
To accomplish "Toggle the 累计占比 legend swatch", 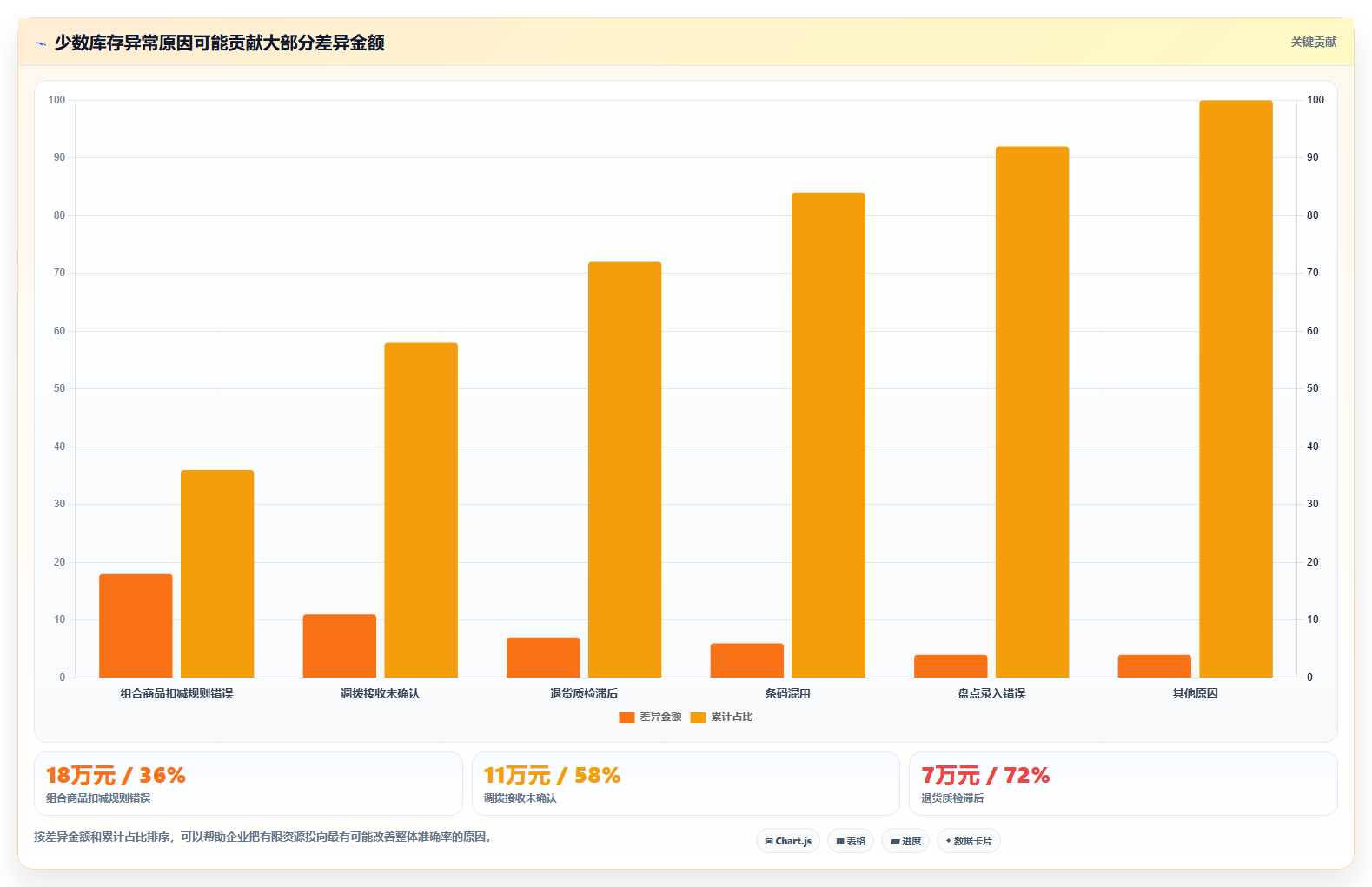I will [698, 717].
